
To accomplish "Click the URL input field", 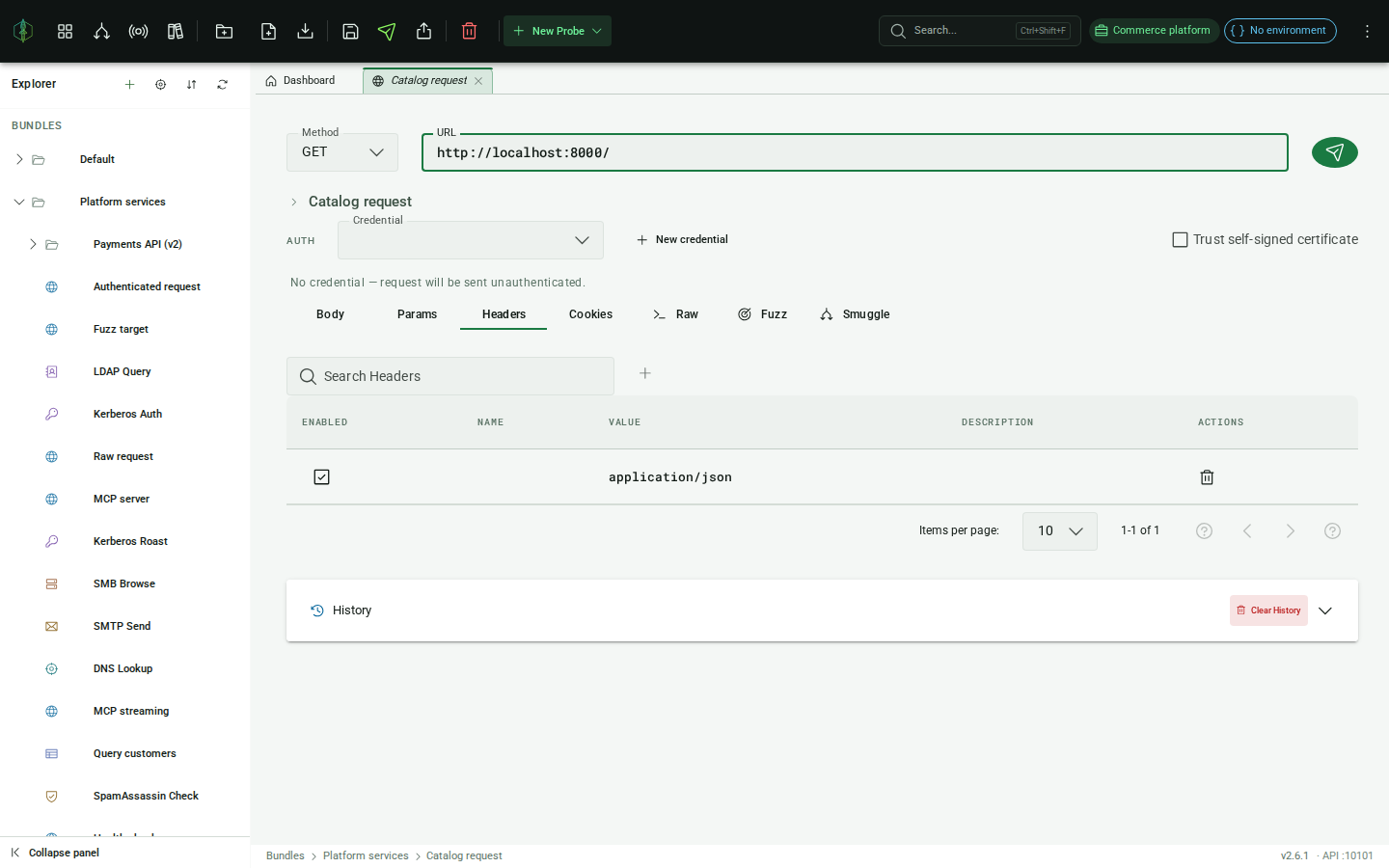I will [x=855, y=152].
